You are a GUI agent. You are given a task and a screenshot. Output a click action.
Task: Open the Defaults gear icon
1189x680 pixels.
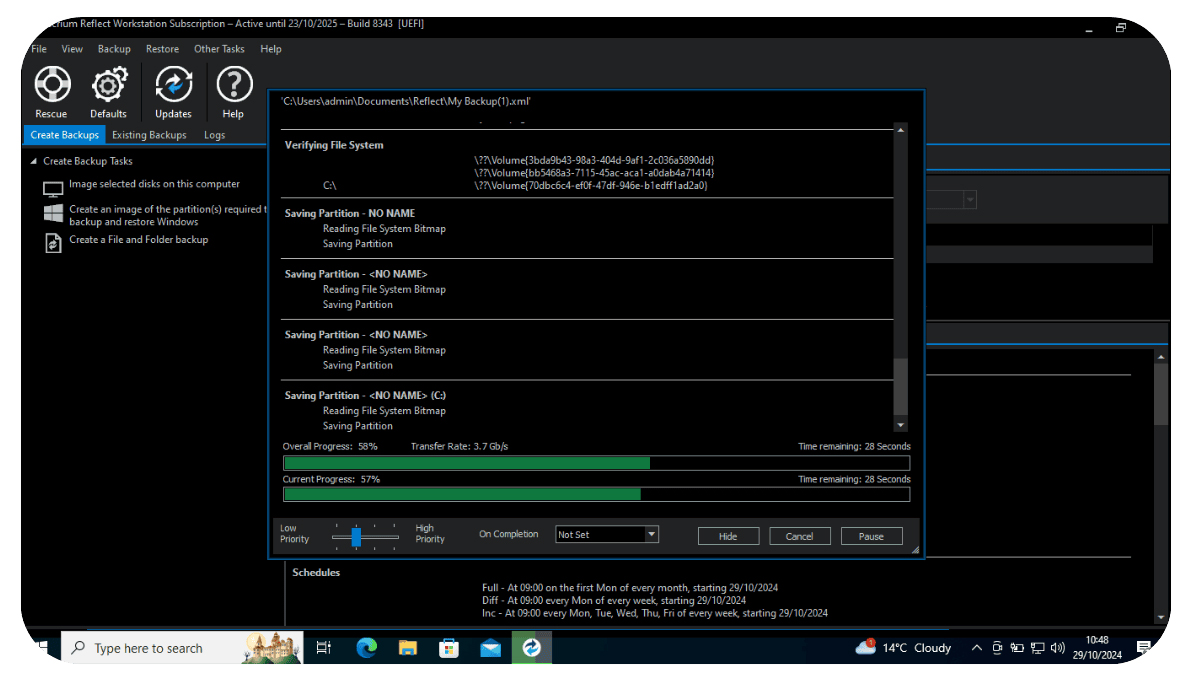108,86
